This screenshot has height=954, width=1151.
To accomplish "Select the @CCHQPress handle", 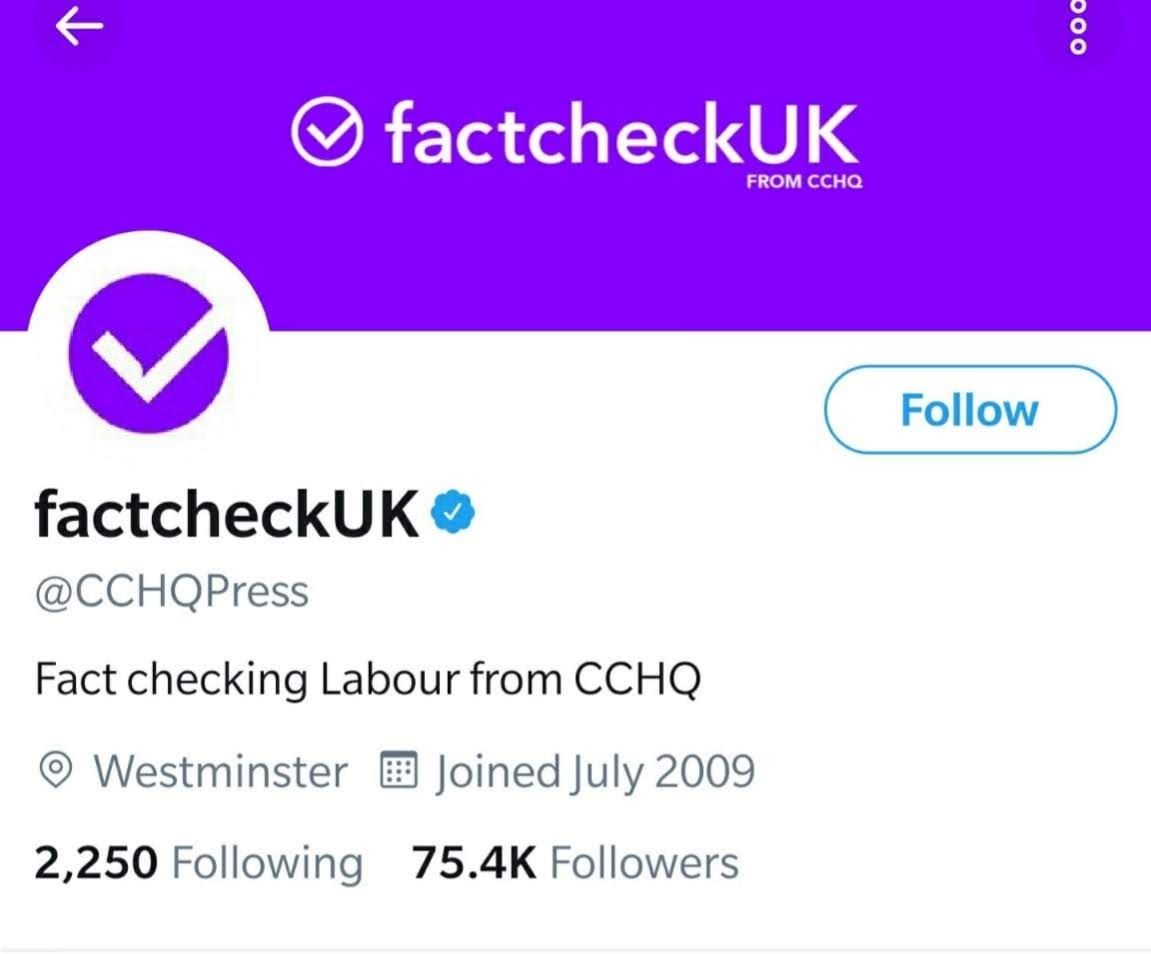I will pos(171,592).
